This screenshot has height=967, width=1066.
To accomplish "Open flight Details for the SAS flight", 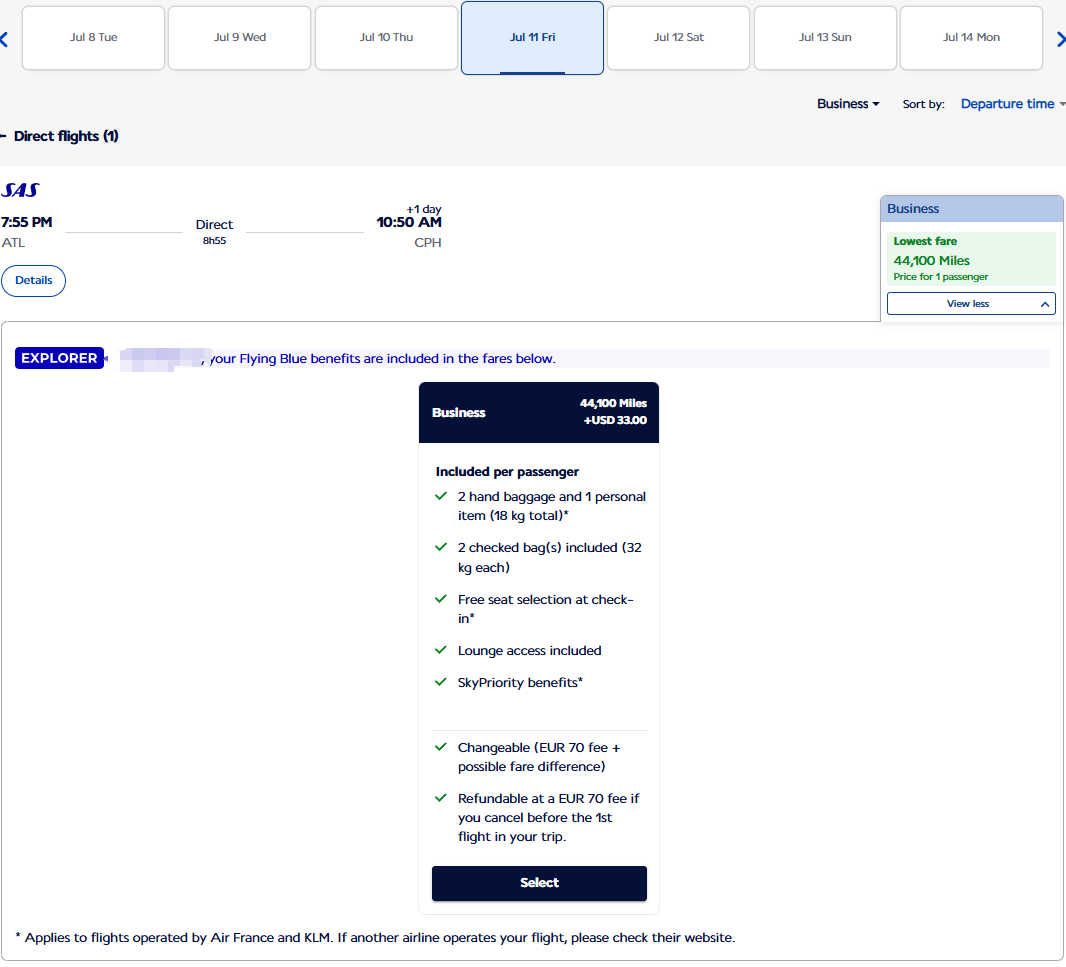I will pyautogui.click(x=33, y=281).
